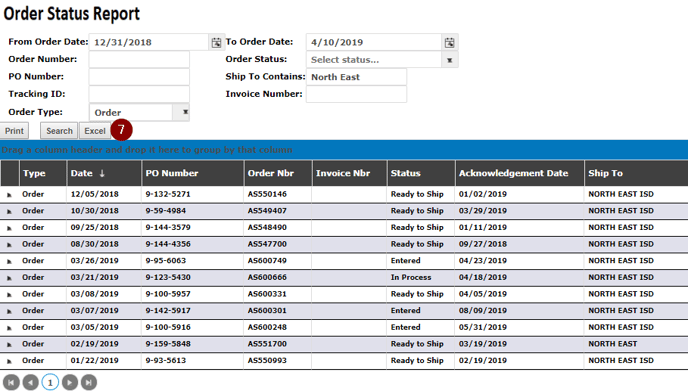This screenshot has width=688, height=391.
Task: Select the NORTH EAST ship-to for AS551700
Action: pyautogui.click(x=636, y=344)
